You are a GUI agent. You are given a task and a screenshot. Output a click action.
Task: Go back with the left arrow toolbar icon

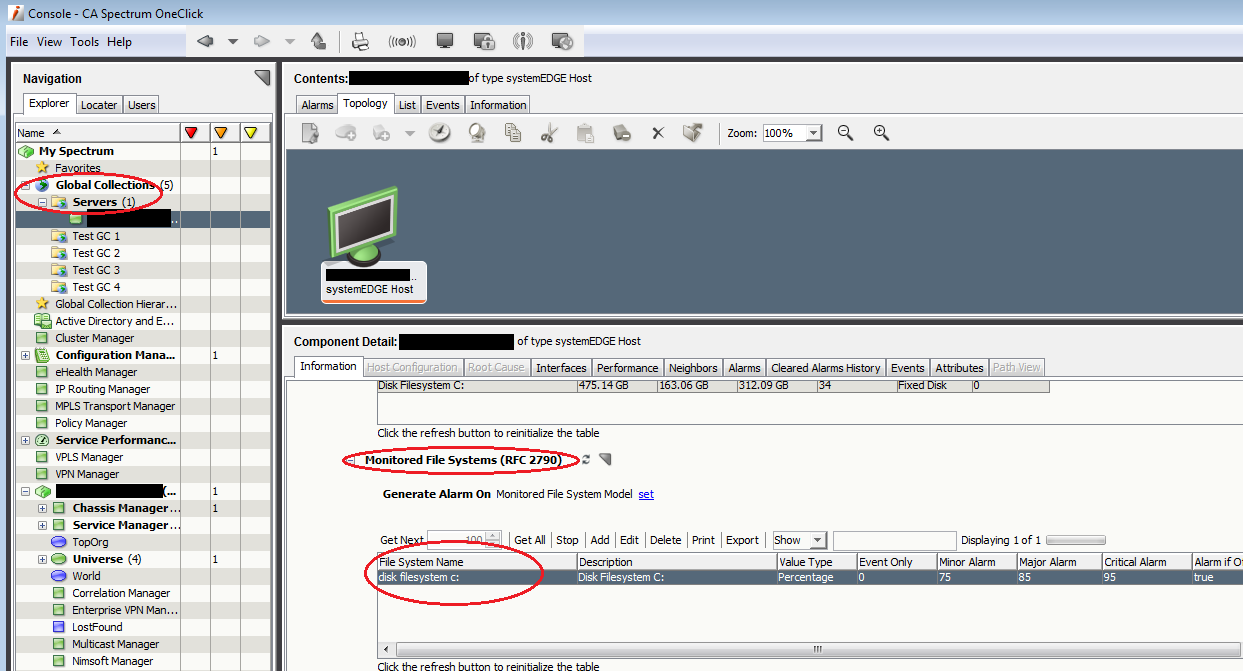click(205, 41)
